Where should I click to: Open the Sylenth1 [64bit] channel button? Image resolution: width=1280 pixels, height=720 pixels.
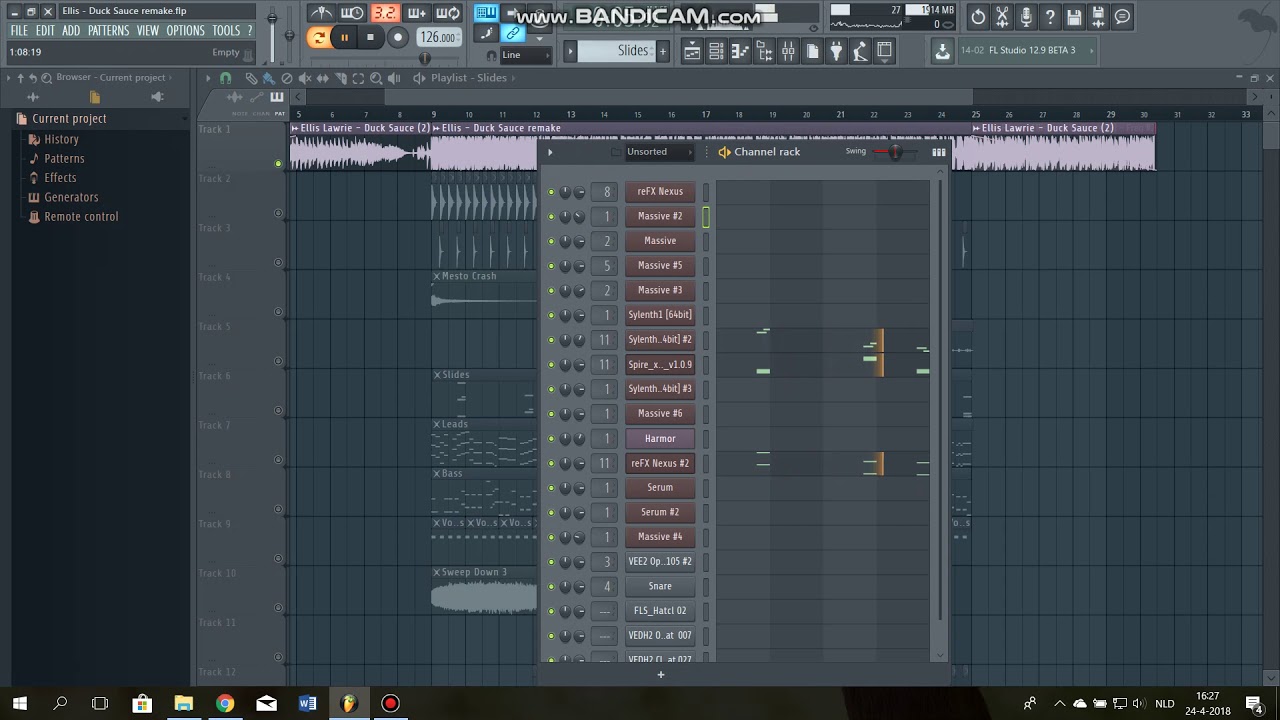660,315
